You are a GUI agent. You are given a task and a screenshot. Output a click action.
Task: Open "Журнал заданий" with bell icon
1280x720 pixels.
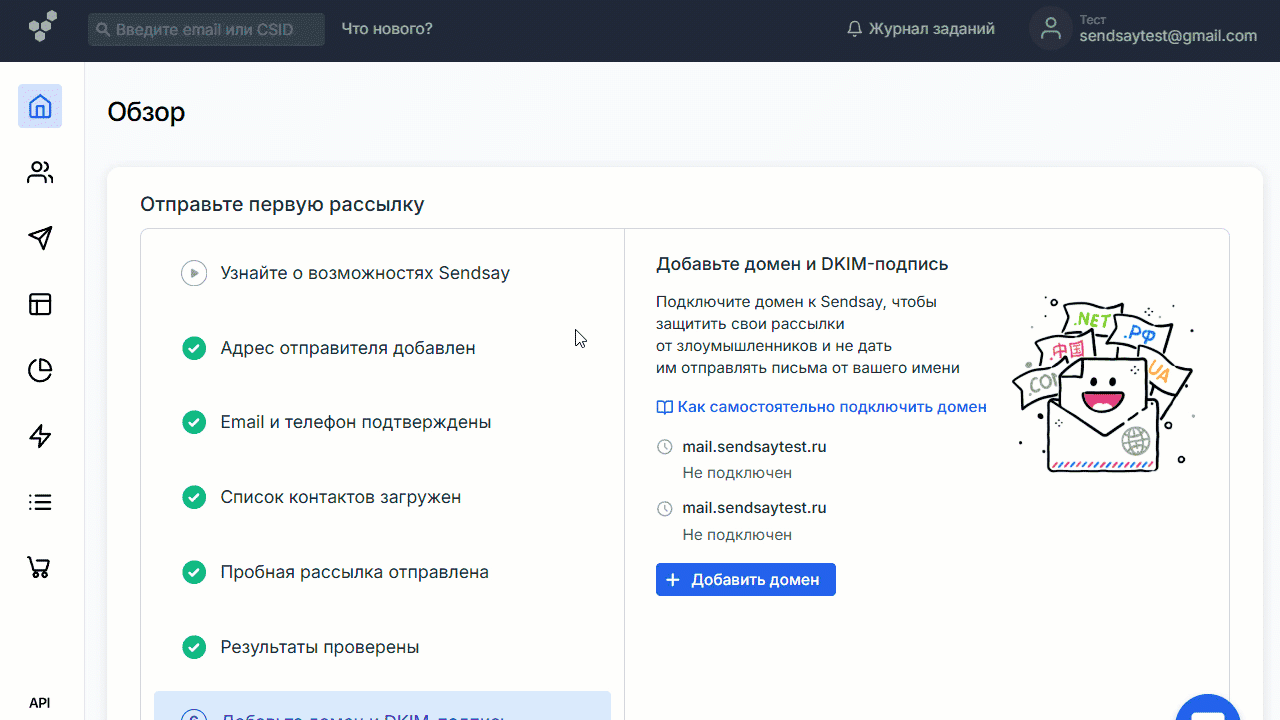920,29
